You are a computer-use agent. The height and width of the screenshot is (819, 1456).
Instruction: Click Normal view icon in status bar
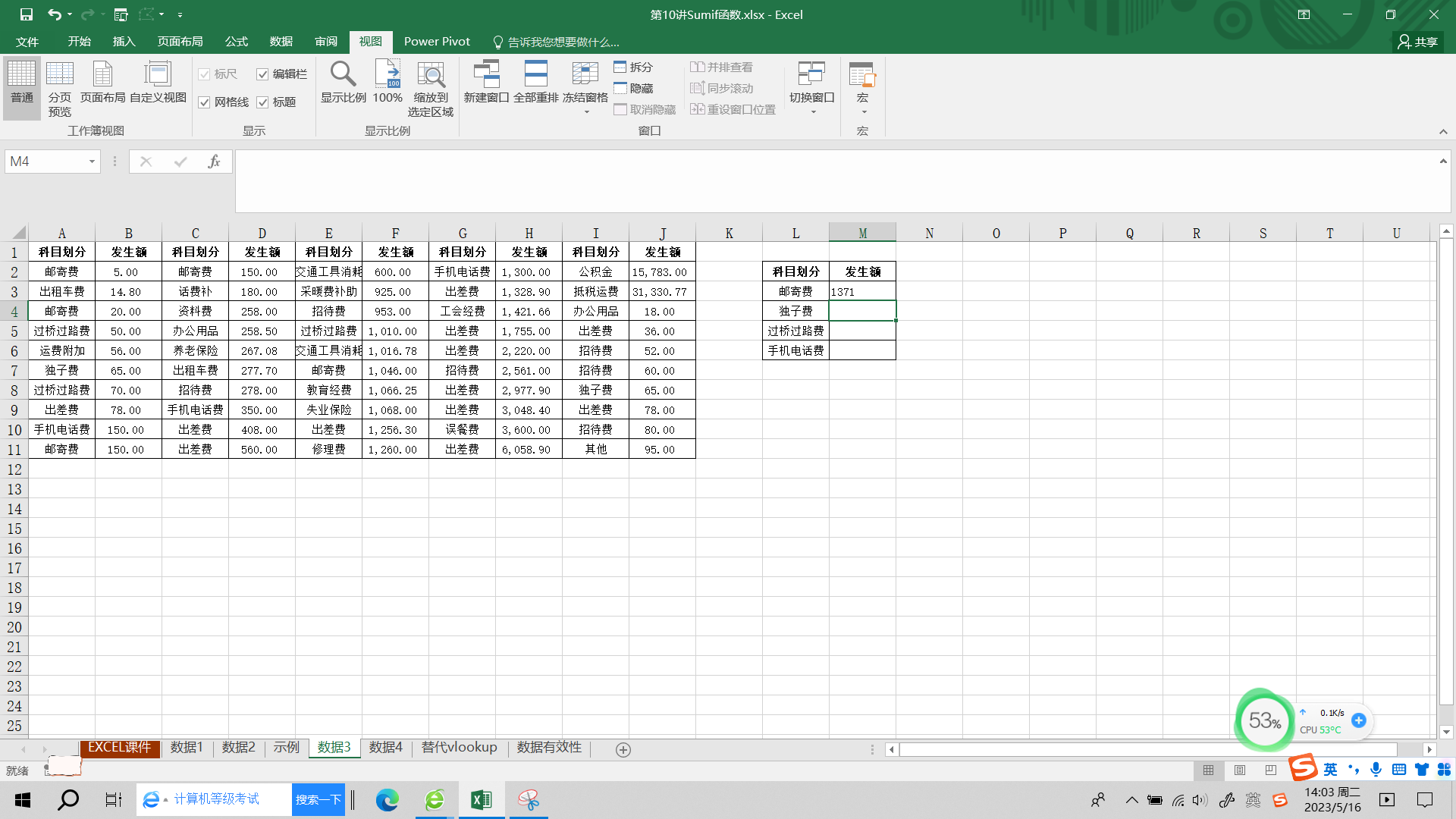(x=1209, y=770)
